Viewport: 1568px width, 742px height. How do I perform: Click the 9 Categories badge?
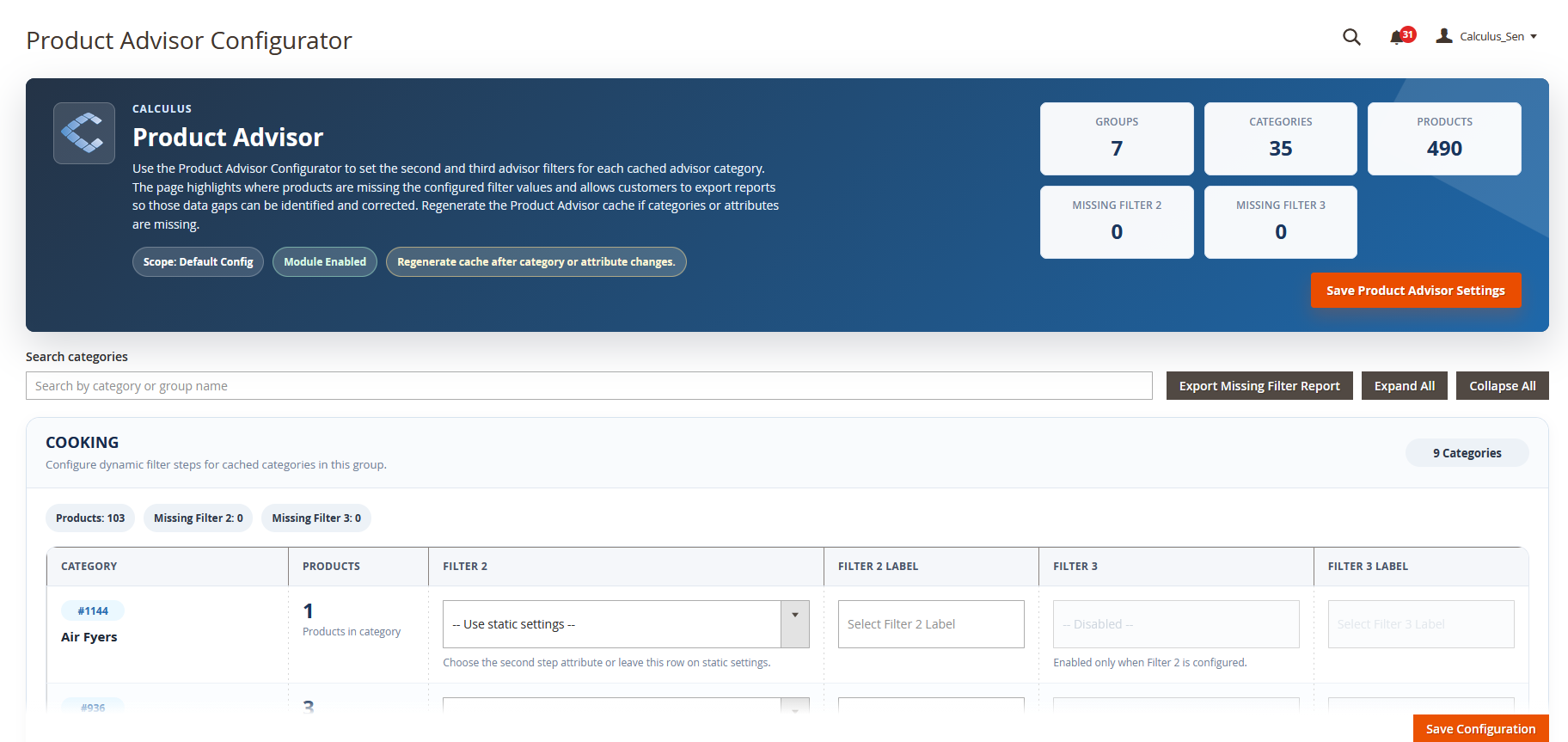click(x=1467, y=453)
